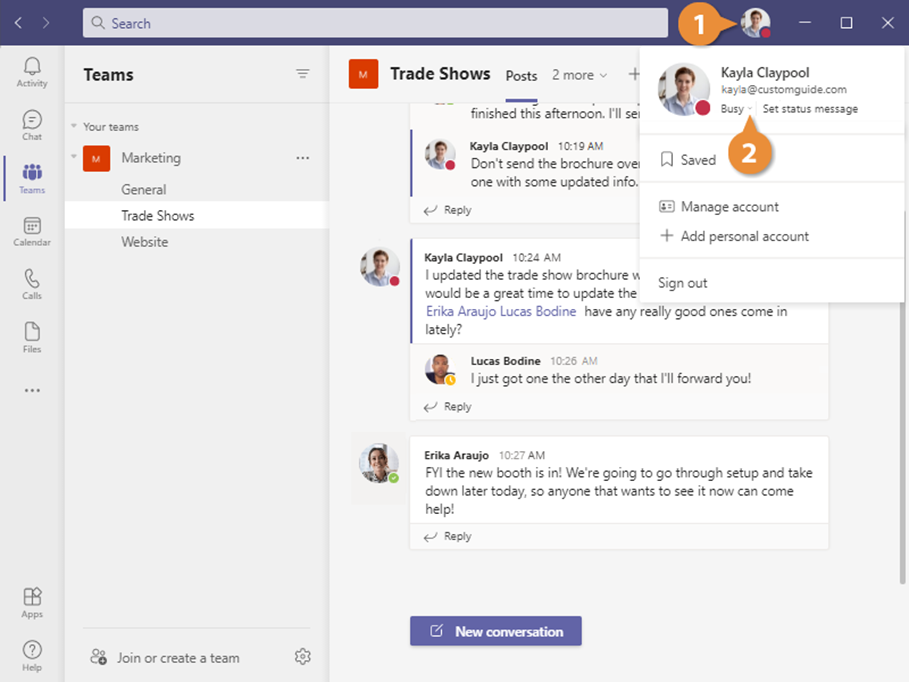
Task: Open the Help menu
Action: [32, 655]
